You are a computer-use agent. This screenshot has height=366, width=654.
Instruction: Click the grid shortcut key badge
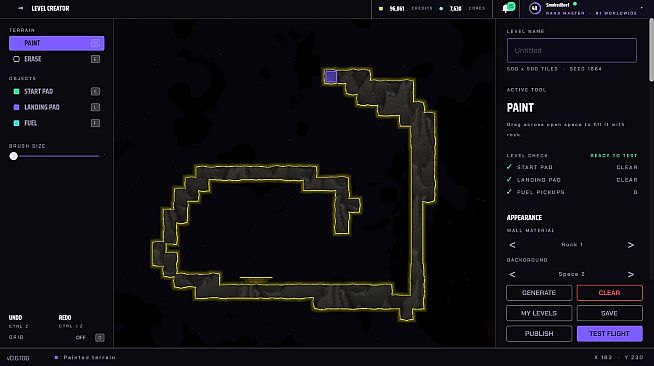point(100,338)
